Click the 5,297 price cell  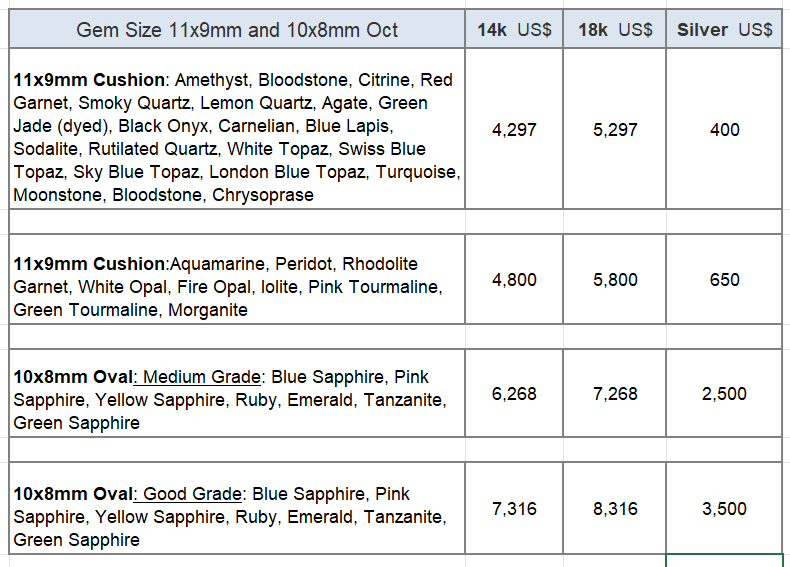(615, 129)
